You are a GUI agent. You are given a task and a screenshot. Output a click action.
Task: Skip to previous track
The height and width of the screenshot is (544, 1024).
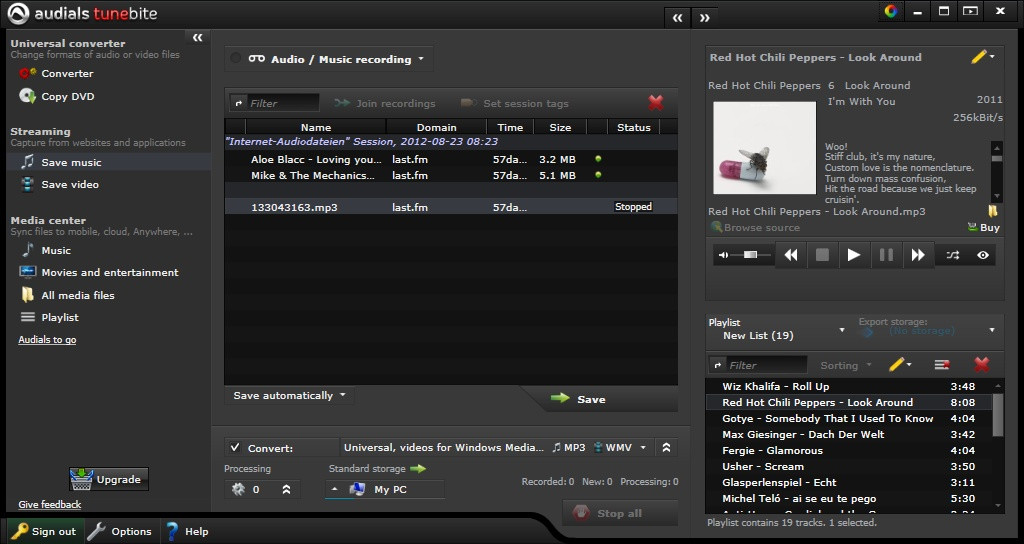[791, 255]
